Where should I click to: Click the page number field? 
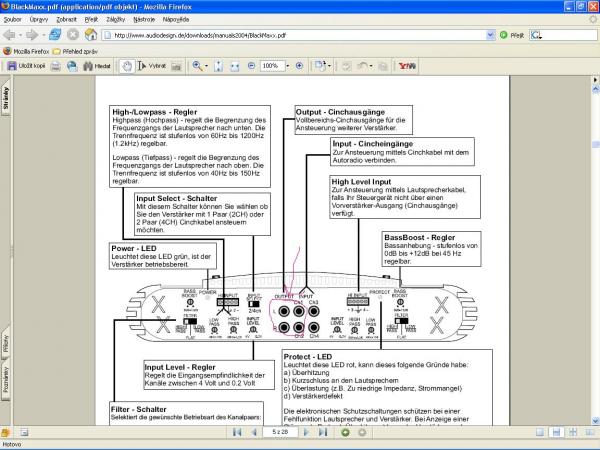pos(281,432)
